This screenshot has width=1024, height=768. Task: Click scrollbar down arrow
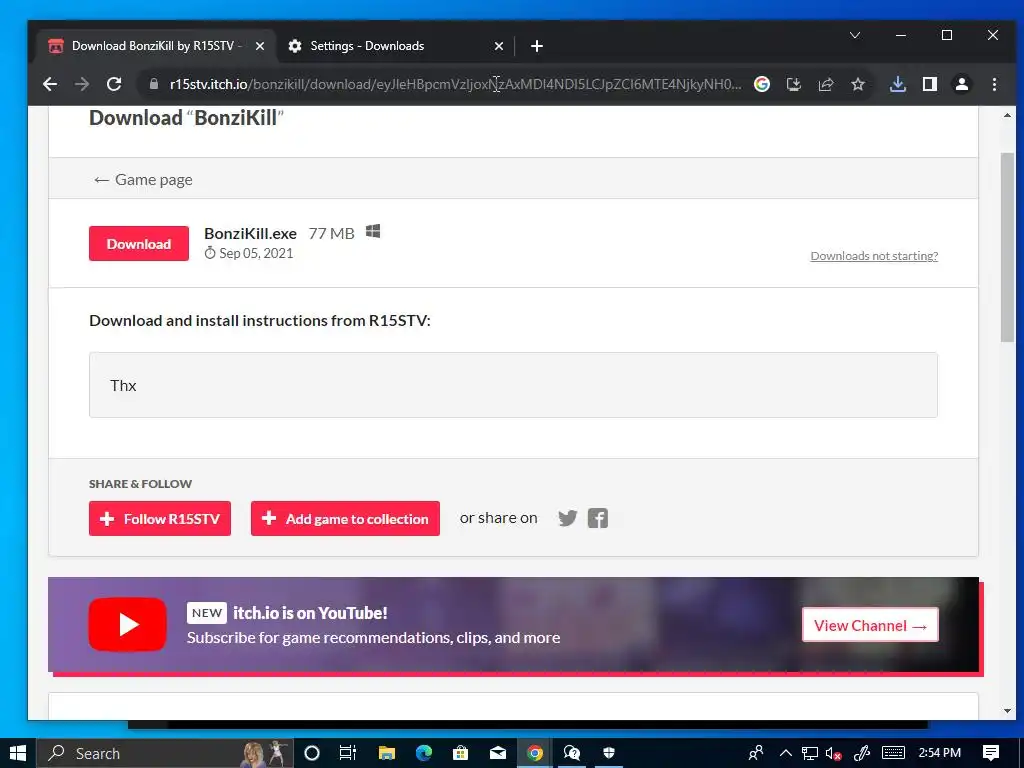coord(1007,711)
